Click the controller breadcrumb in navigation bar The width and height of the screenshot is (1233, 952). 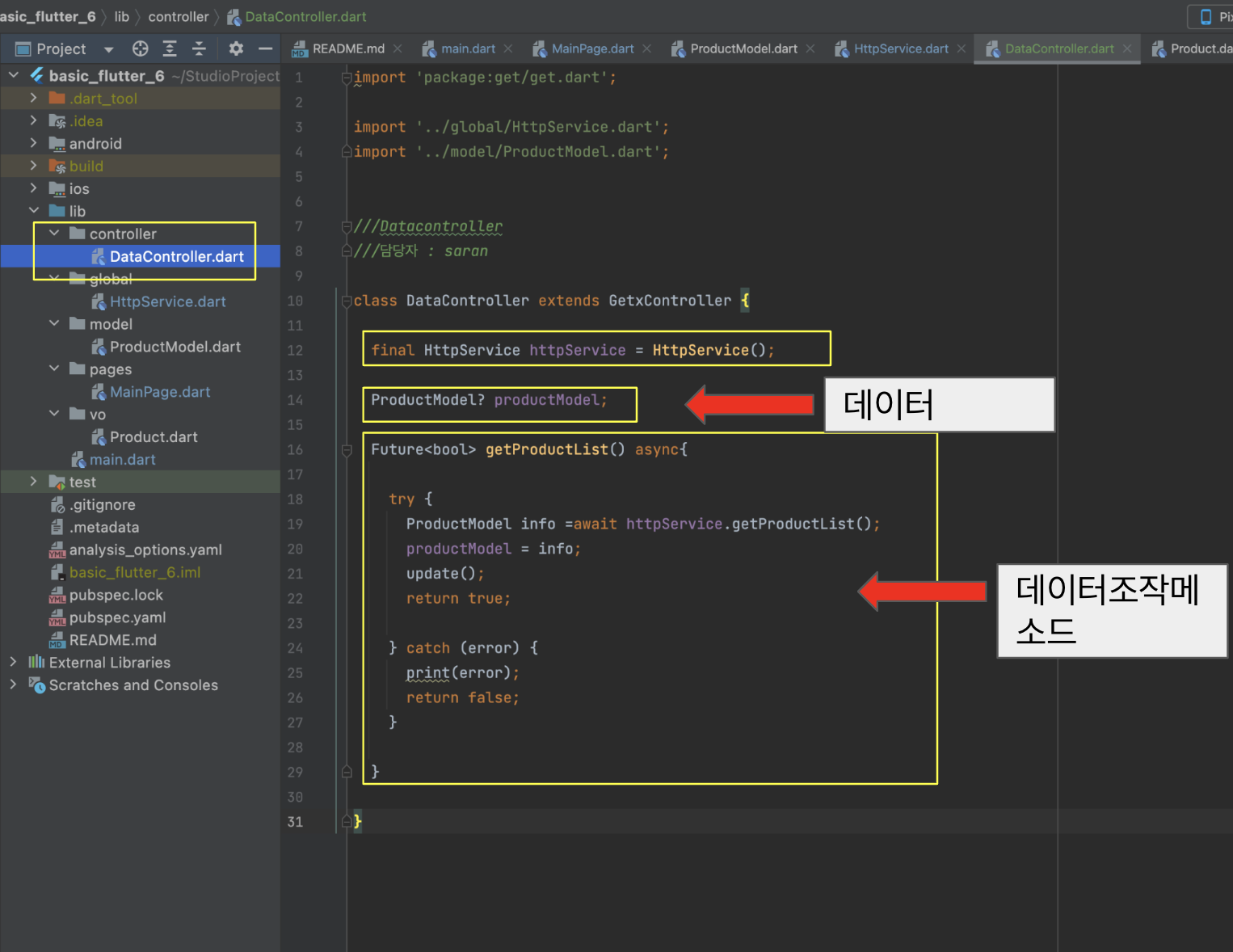(x=178, y=16)
